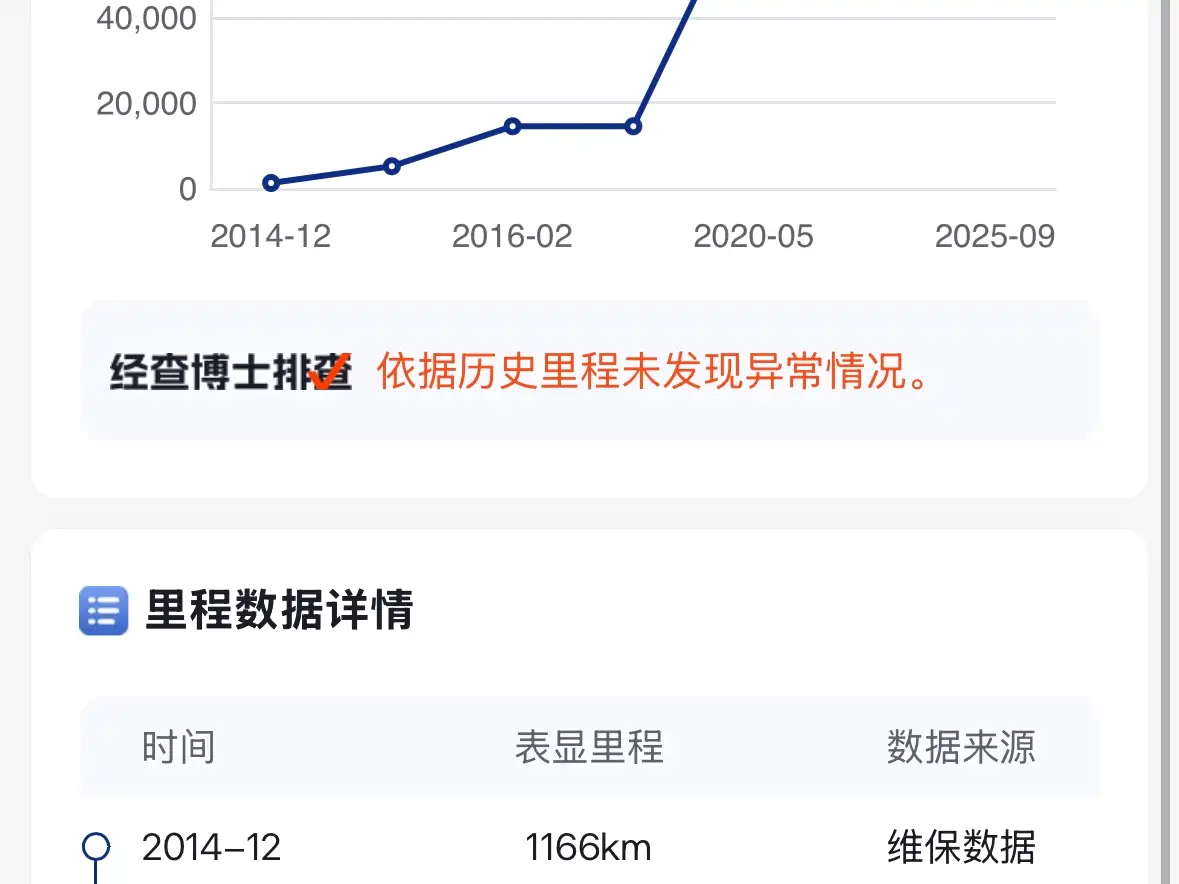Click the 2016-02 x-axis label
1179x884 pixels.
coord(512,237)
